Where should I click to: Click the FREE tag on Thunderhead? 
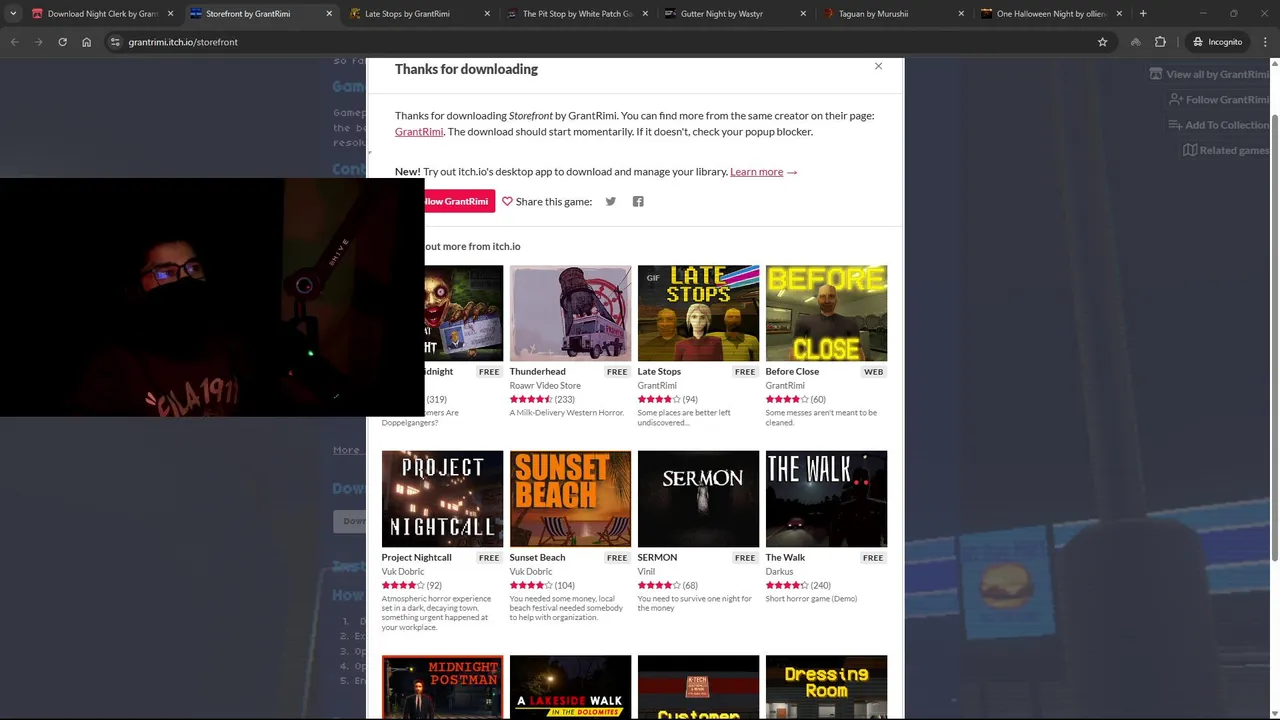pos(617,371)
